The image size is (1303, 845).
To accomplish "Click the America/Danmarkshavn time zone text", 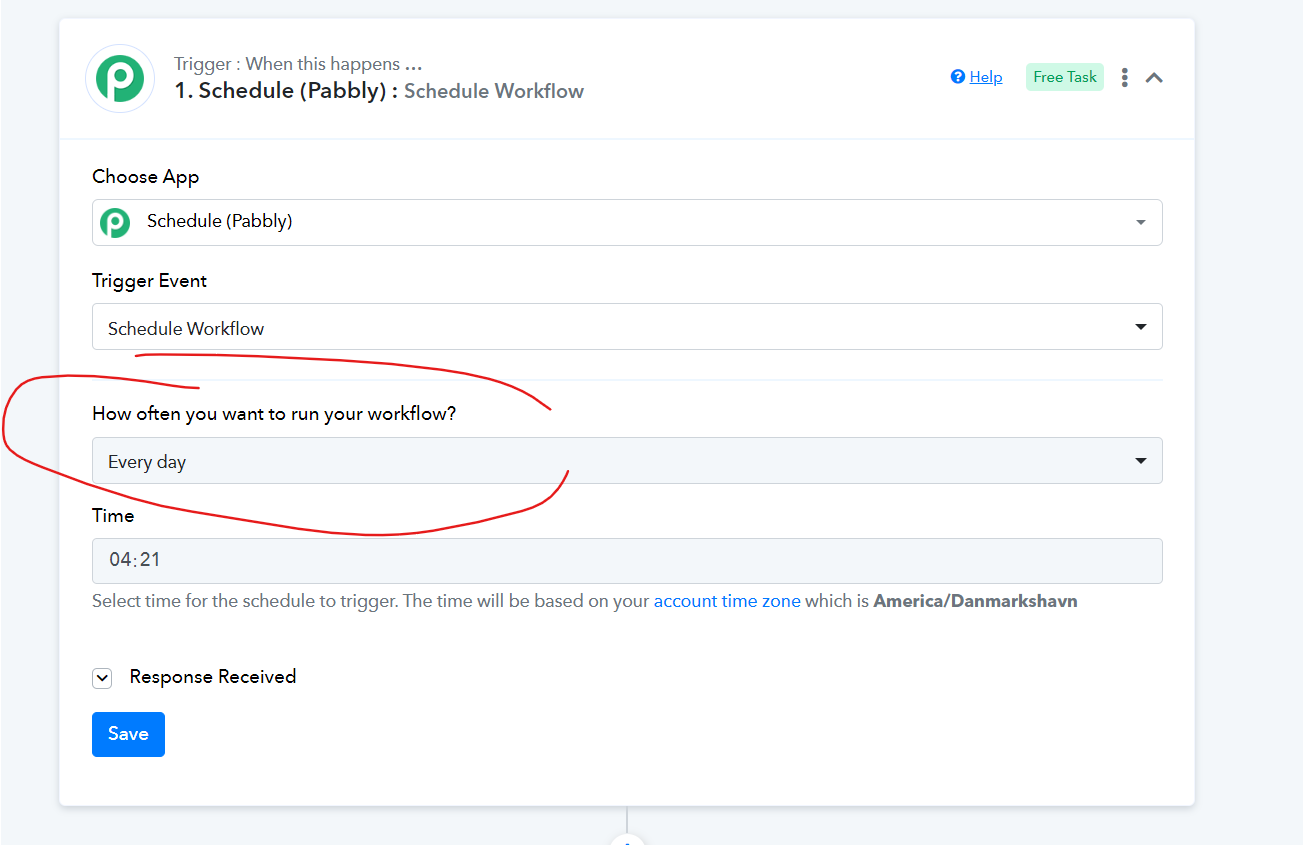I will coord(975,602).
